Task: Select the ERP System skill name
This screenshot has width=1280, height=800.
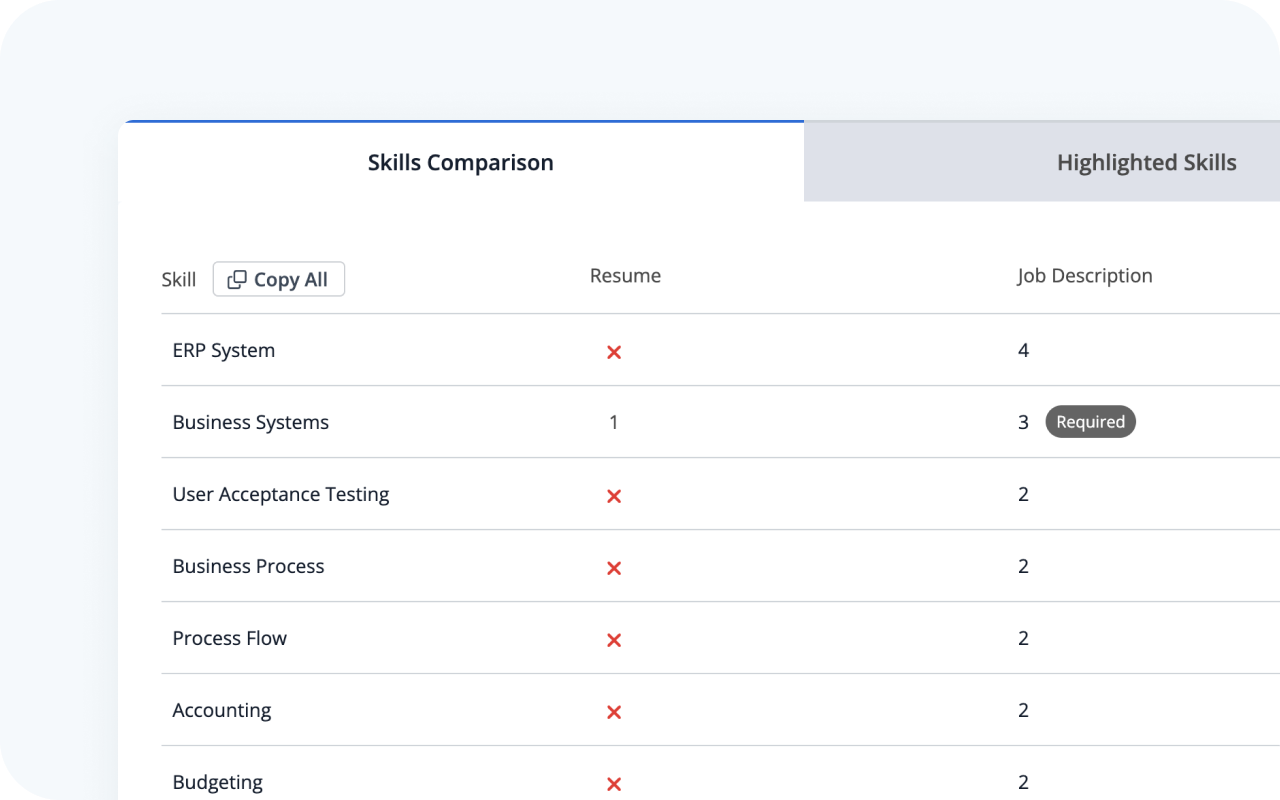Action: coord(224,350)
